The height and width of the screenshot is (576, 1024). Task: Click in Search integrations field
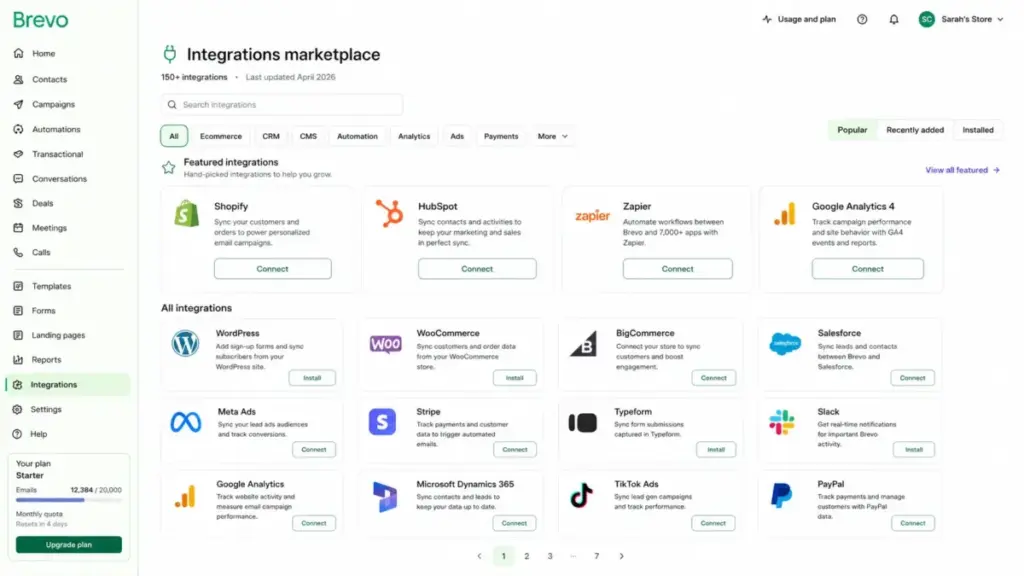(x=282, y=104)
